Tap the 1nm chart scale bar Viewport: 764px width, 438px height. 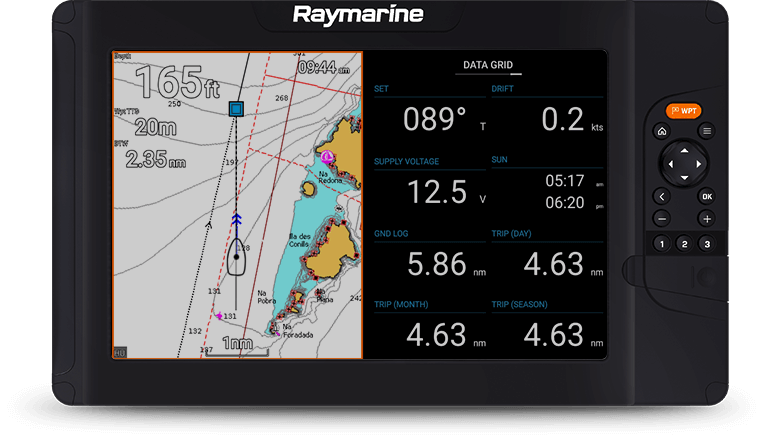click(x=237, y=347)
